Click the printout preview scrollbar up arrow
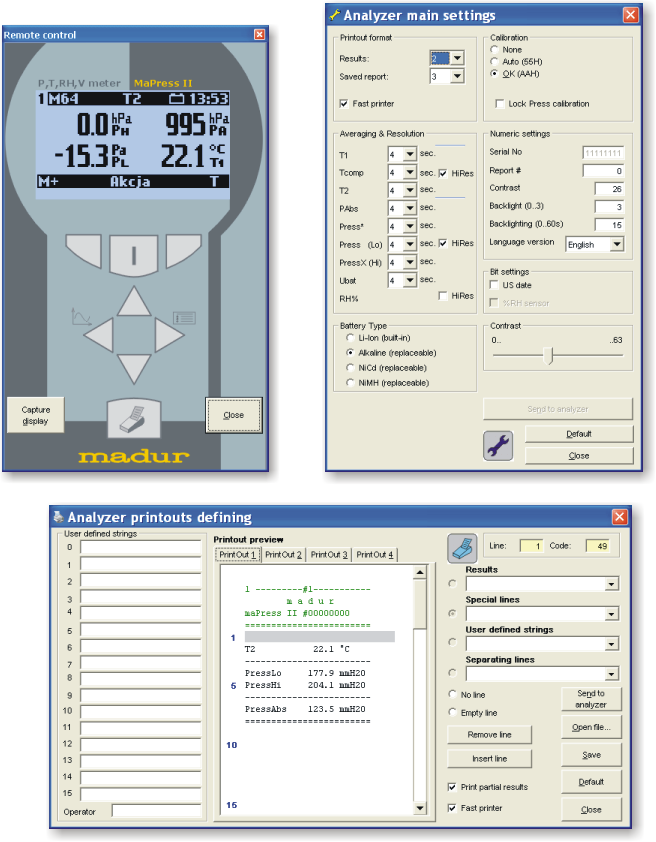Image resolution: width=656 pixels, height=842 pixels. 420,573
